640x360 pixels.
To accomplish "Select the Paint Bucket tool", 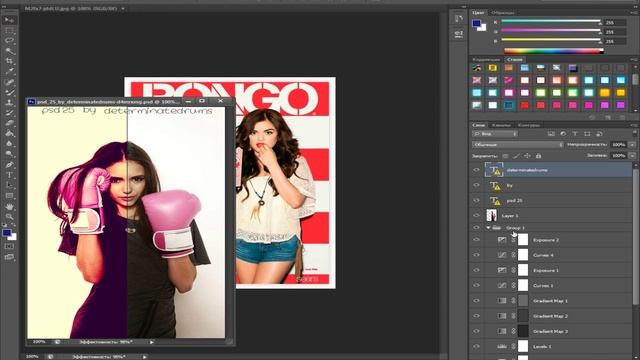I will (9, 133).
